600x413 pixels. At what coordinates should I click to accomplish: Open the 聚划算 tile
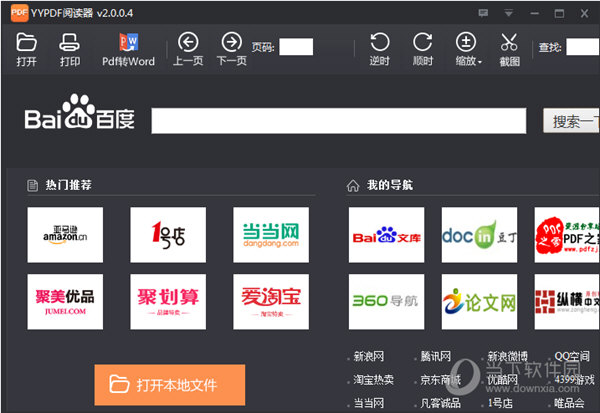click(x=168, y=302)
